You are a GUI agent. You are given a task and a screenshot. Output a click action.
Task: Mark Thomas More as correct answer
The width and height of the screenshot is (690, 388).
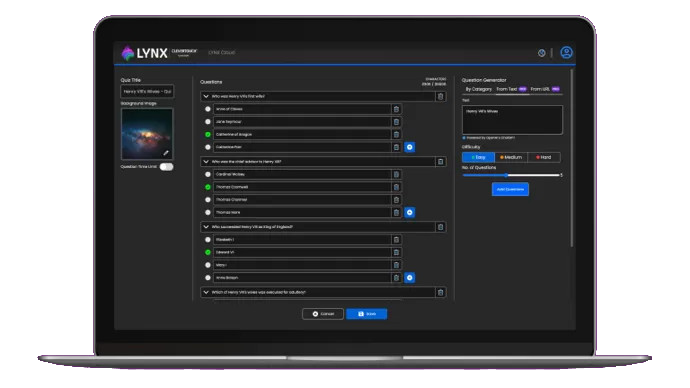[x=208, y=212]
